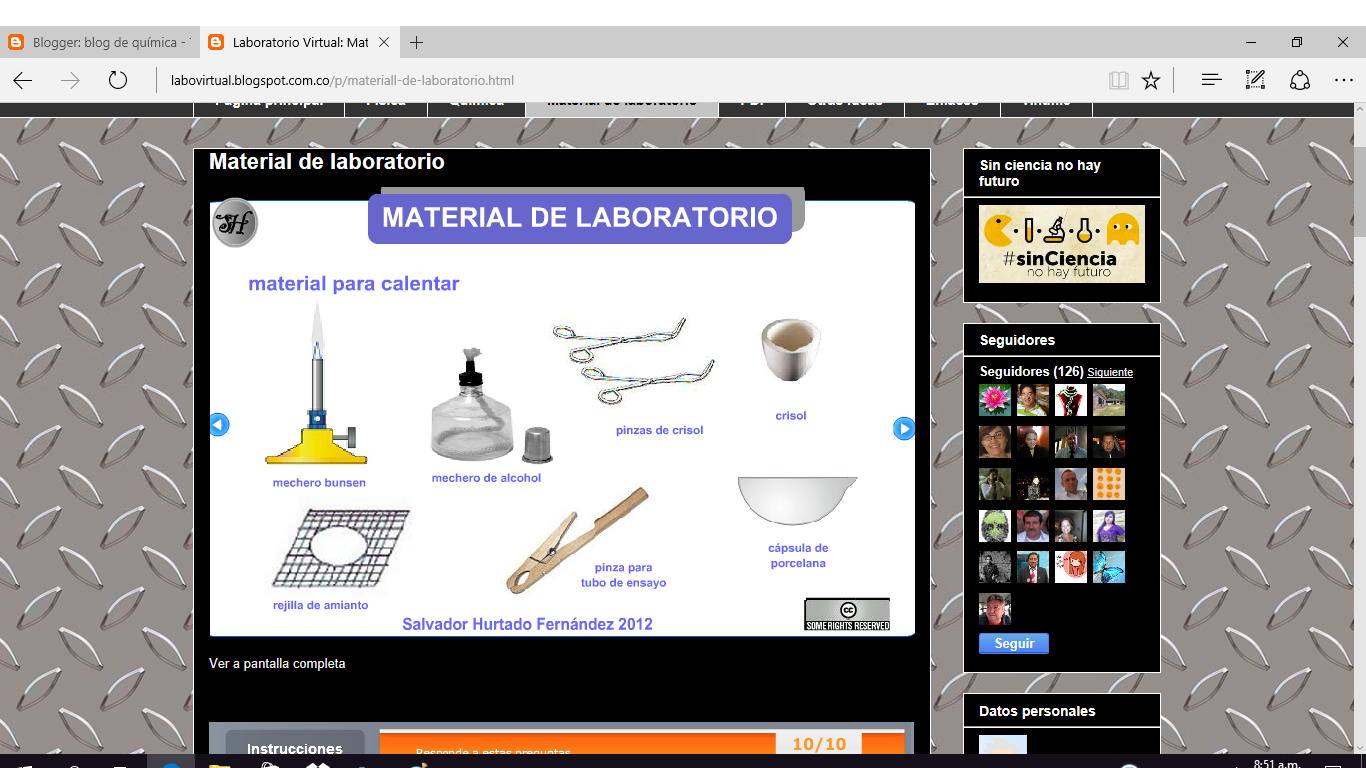Screen dimensions: 1366x768
Task: Click the 'Datos personales' heading
Action: click(1037, 711)
